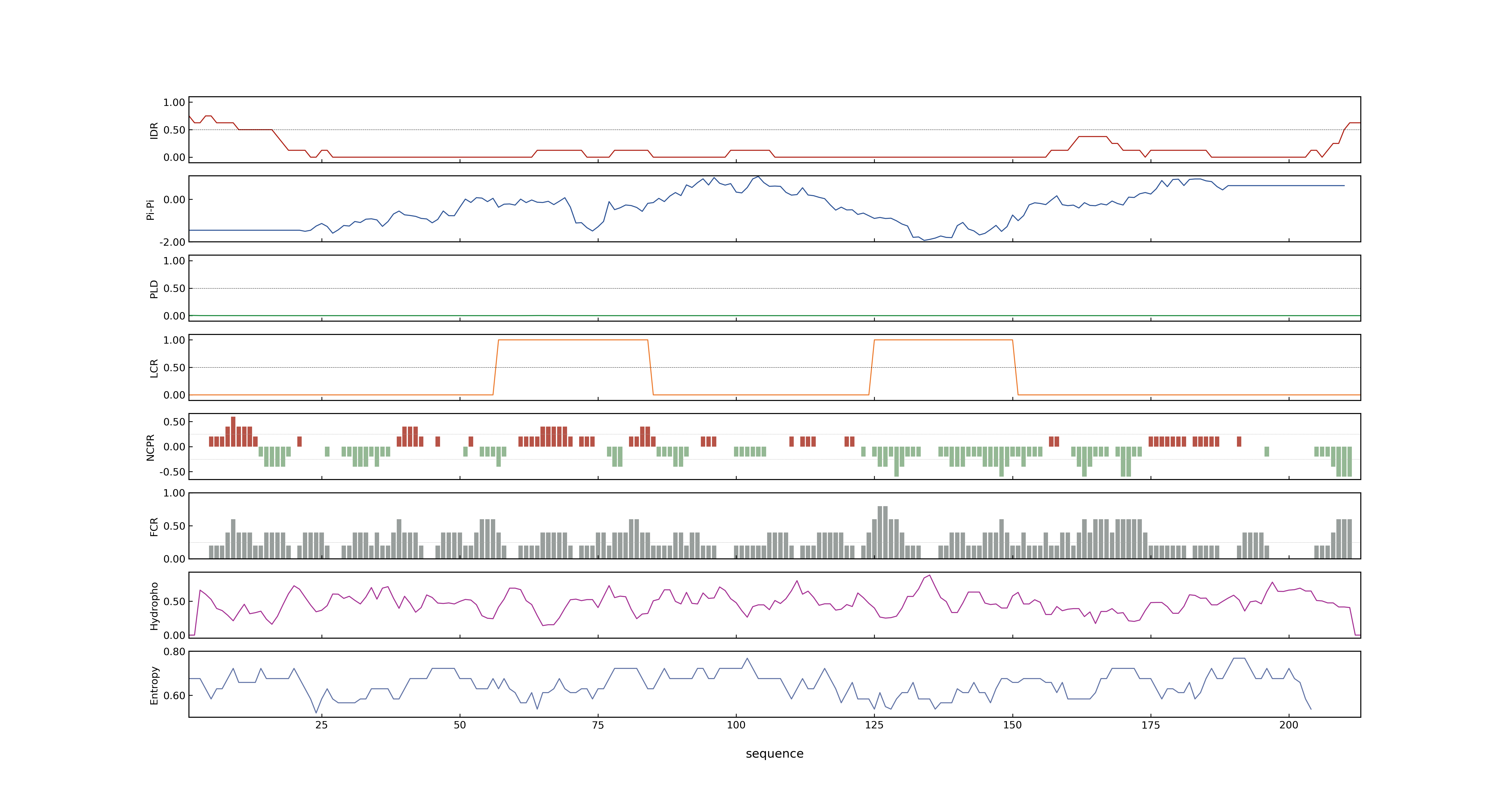The height and width of the screenshot is (806, 1512).
Task: Click the 1.00 tick on LCR axis
Action: click(174, 340)
